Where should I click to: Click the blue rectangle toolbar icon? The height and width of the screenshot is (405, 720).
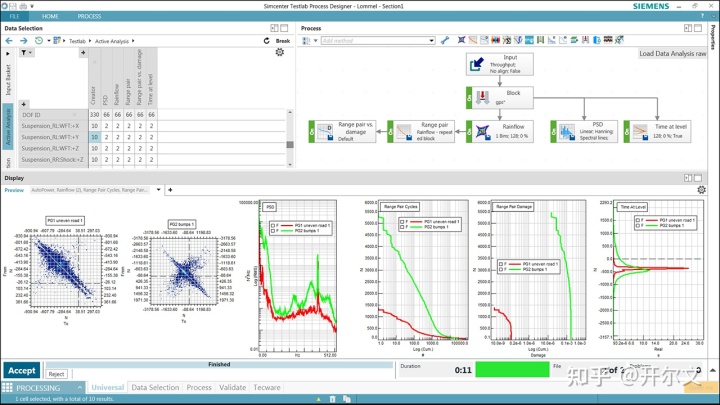tap(529, 40)
